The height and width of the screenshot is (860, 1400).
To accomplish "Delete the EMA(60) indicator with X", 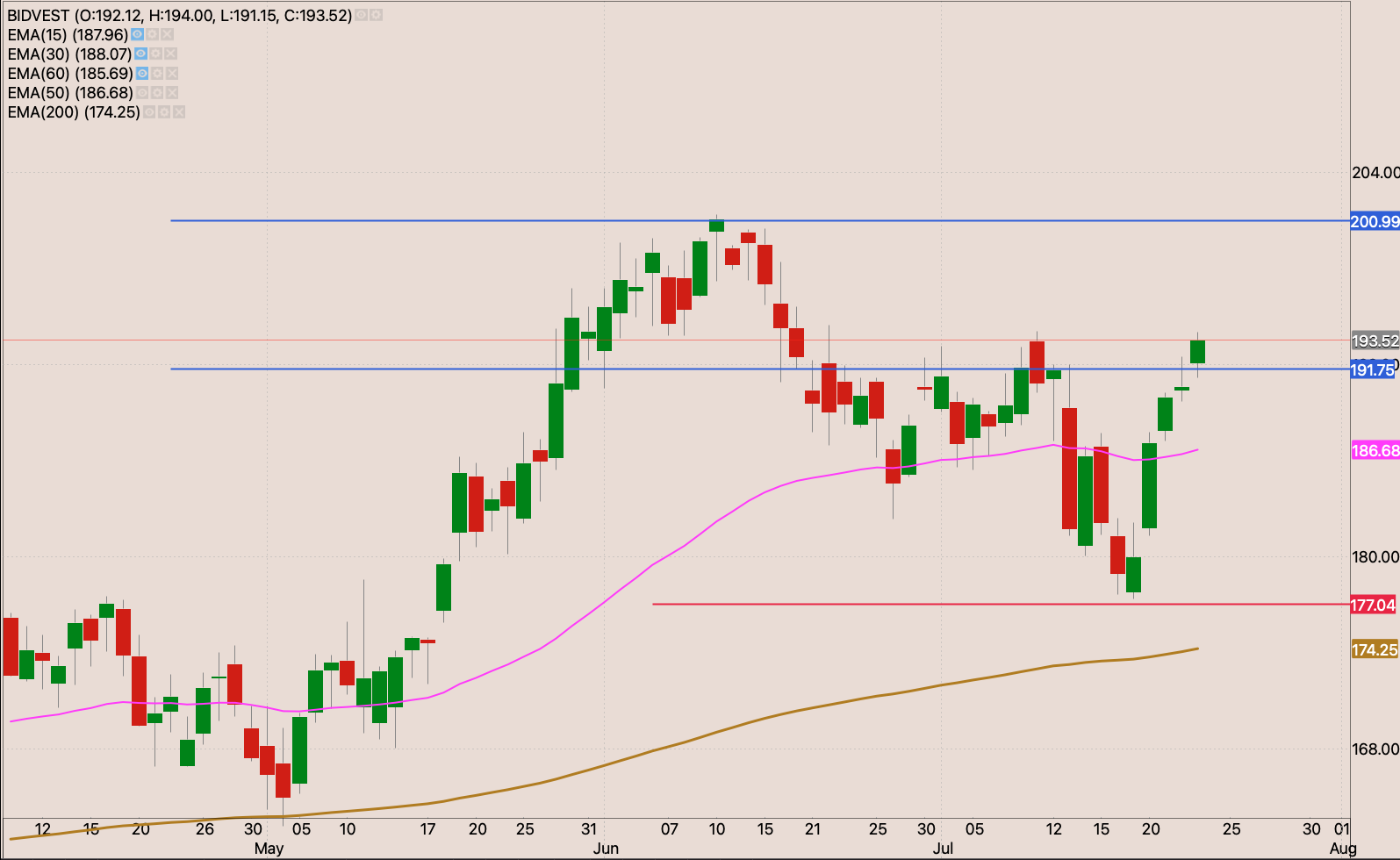I will [172, 74].
